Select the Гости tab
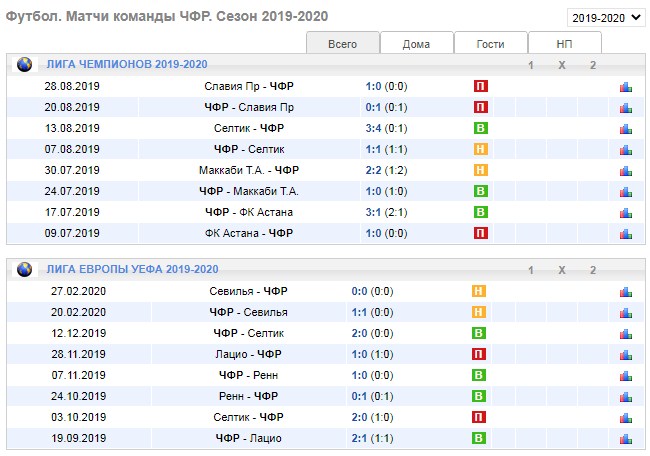650x456 pixels. [x=491, y=43]
